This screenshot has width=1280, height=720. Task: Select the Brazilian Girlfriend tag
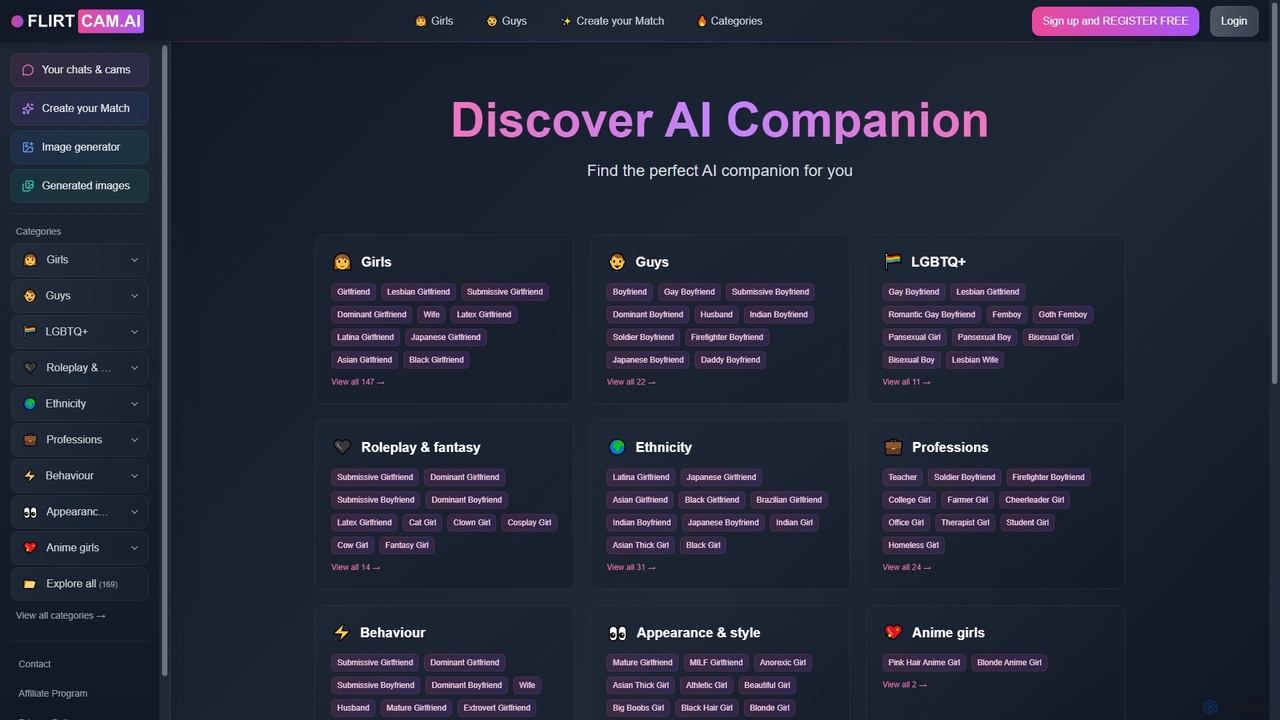[789, 500]
